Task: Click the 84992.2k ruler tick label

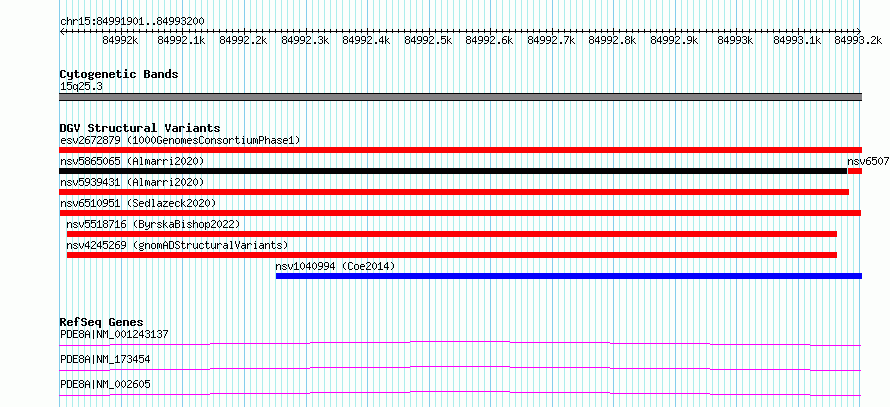Action: pyautogui.click(x=243, y=40)
